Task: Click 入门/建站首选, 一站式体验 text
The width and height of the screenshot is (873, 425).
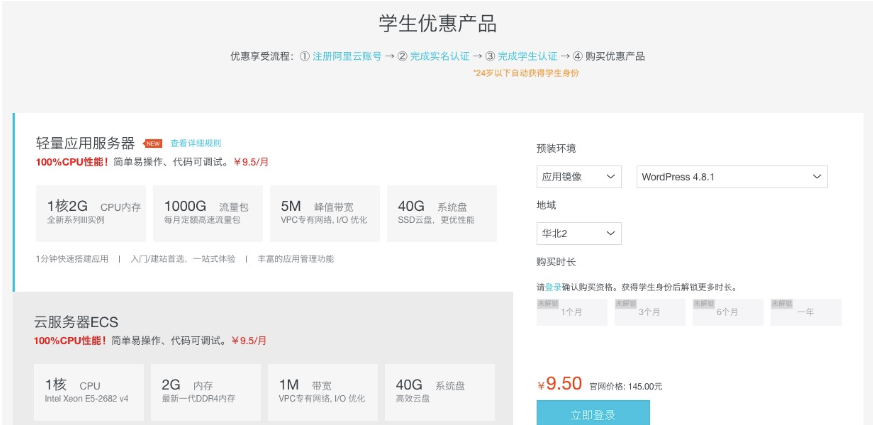Action: tap(183, 259)
